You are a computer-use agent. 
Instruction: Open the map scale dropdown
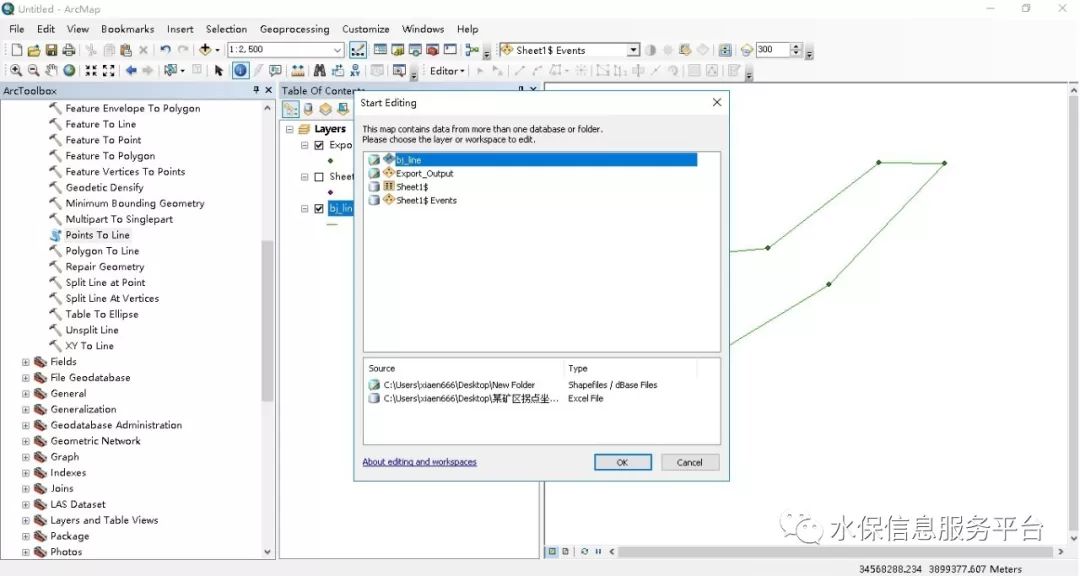pyautogui.click(x=338, y=50)
